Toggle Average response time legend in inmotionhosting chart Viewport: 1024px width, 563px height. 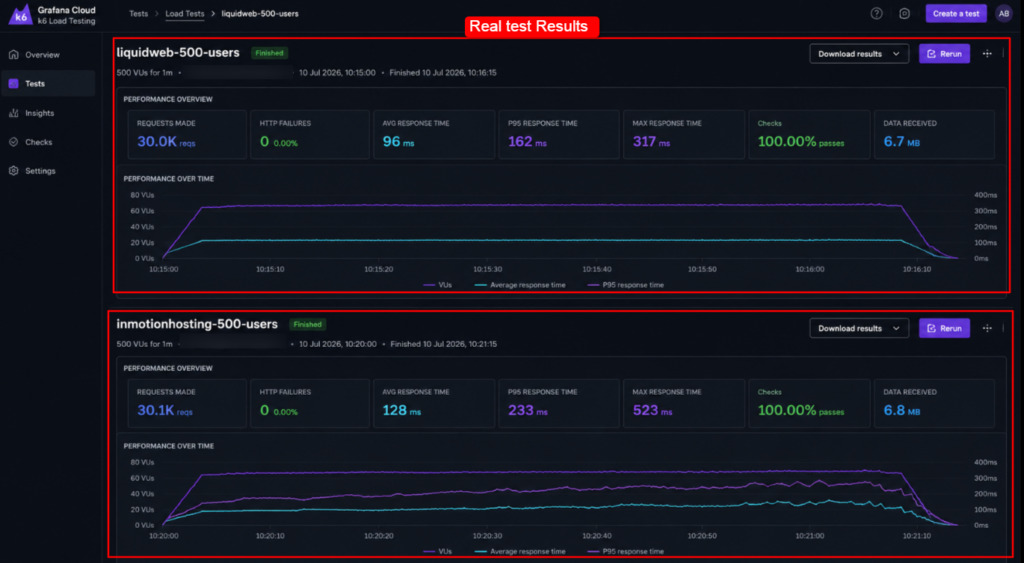tap(520, 551)
